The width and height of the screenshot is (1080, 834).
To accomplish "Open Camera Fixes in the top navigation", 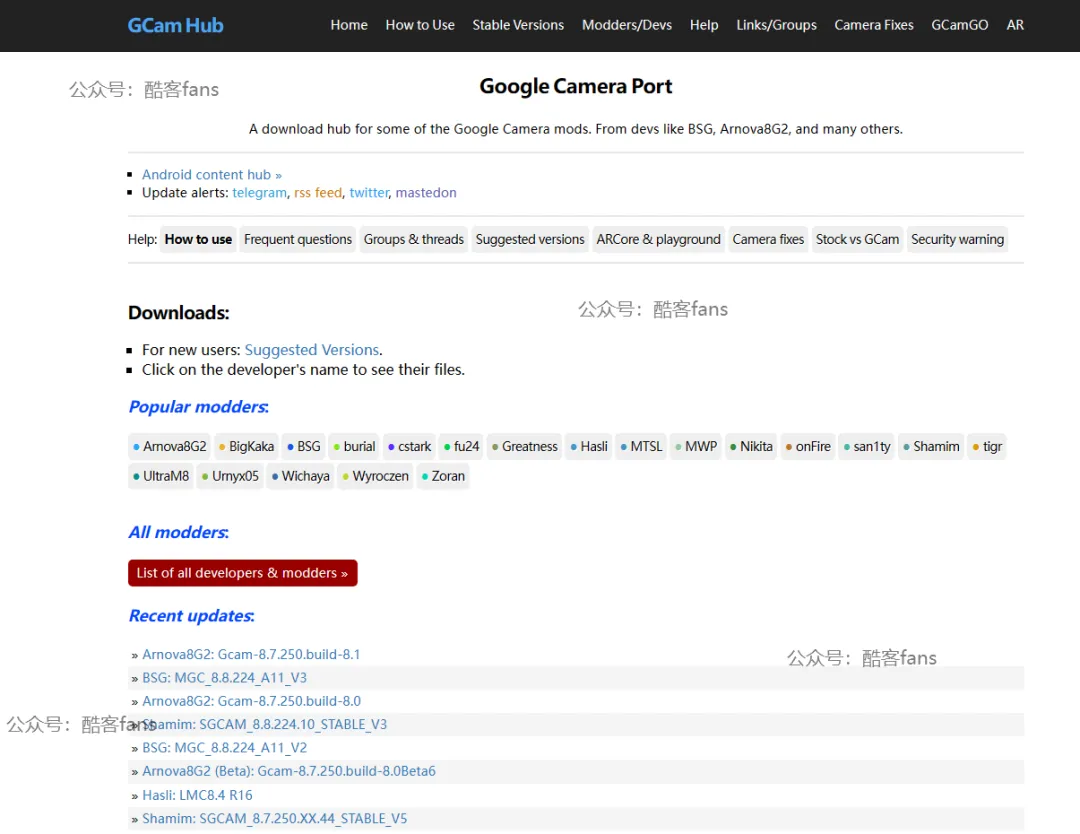I will [873, 25].
